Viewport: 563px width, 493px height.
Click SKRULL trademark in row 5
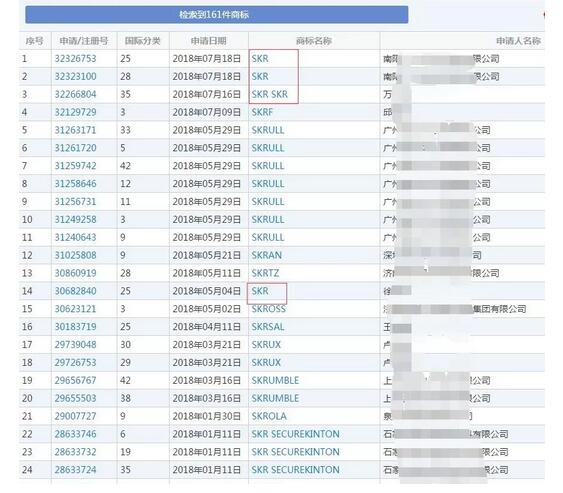(268, 130)
